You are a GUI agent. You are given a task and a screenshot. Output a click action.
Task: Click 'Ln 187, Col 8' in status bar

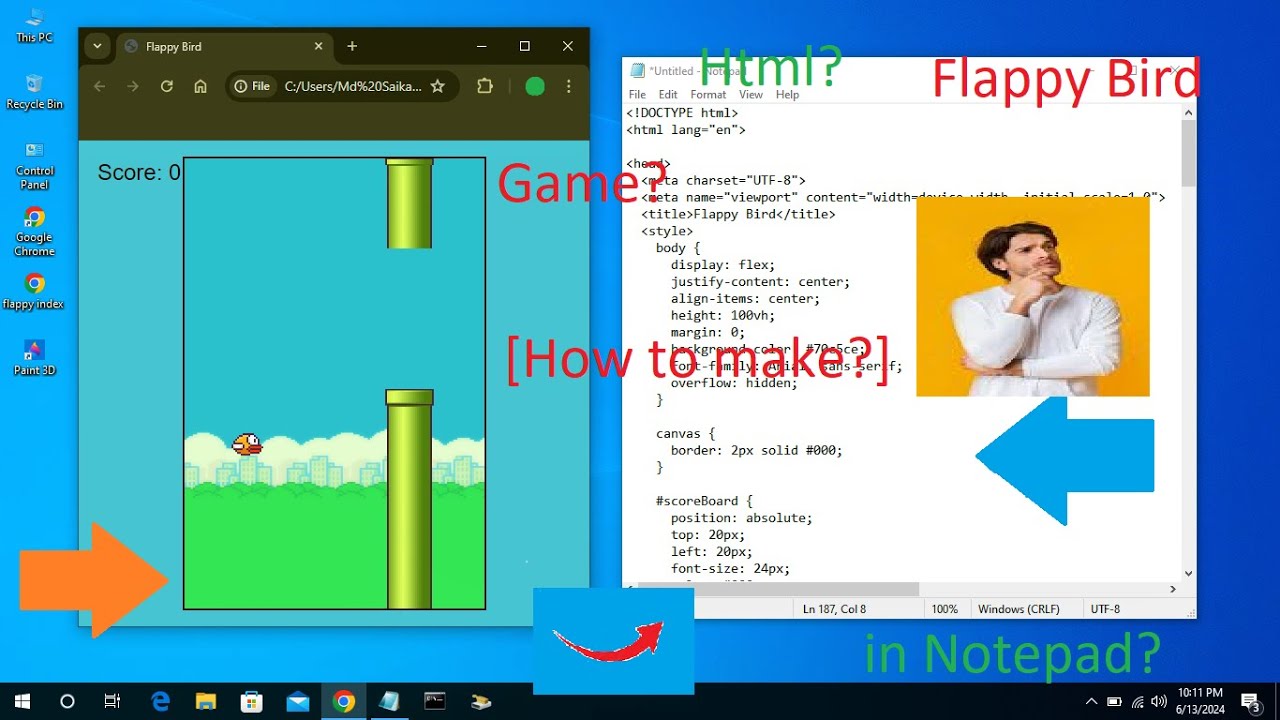pyautogui.click(x=834, y=609)
